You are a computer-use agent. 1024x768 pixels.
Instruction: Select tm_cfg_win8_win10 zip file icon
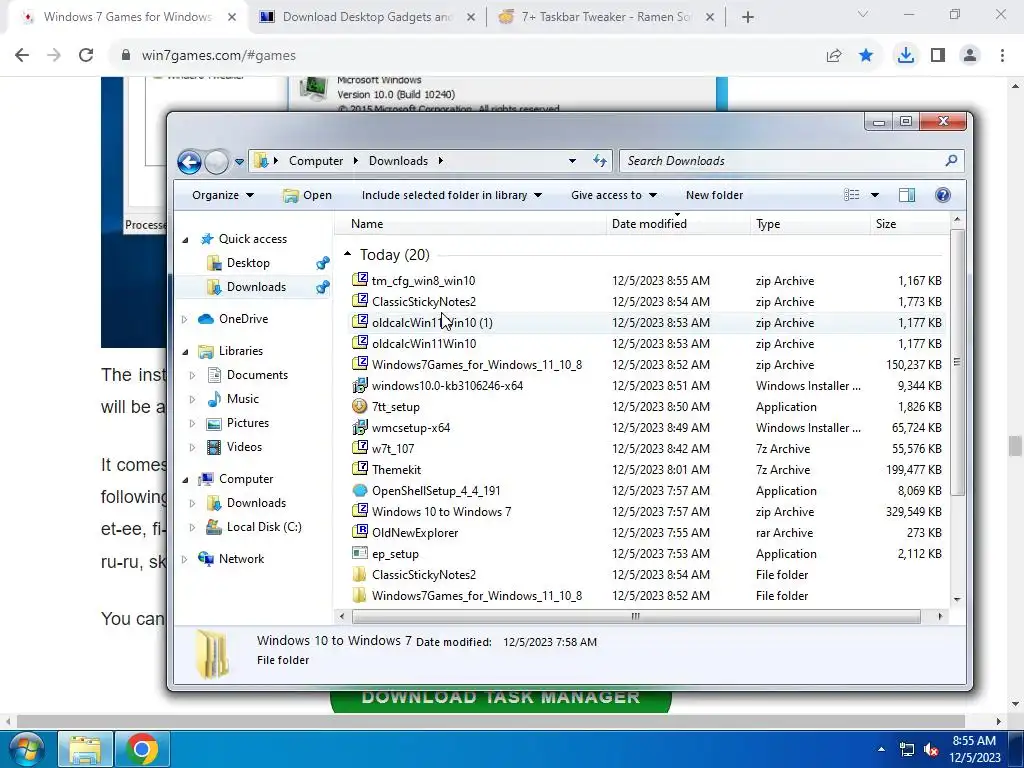360,280
